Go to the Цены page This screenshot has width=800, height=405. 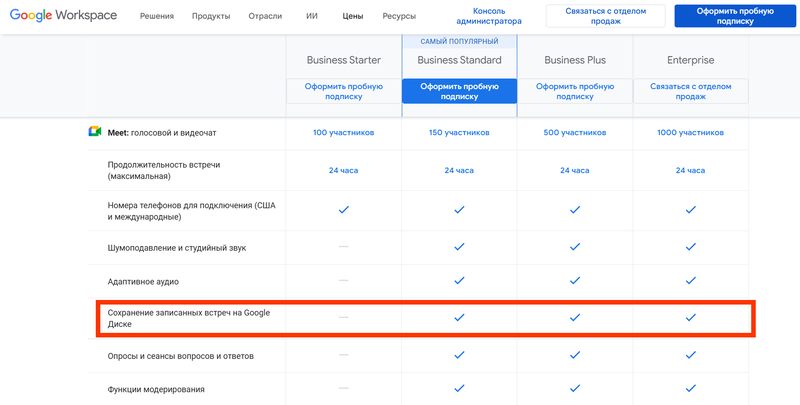click(x=353, y=16)
